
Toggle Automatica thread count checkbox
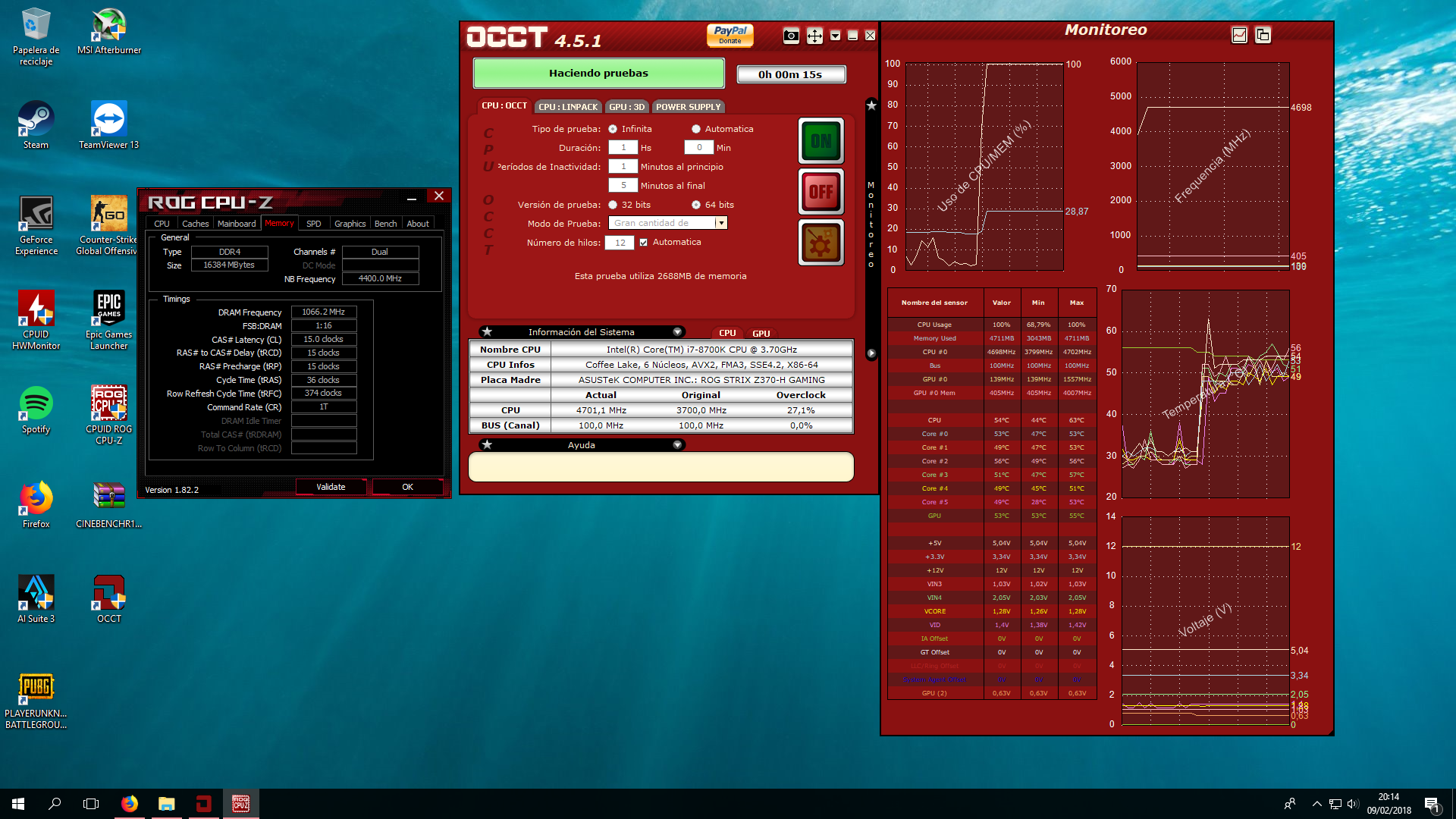pyautogui.click(x=643, y=243)
